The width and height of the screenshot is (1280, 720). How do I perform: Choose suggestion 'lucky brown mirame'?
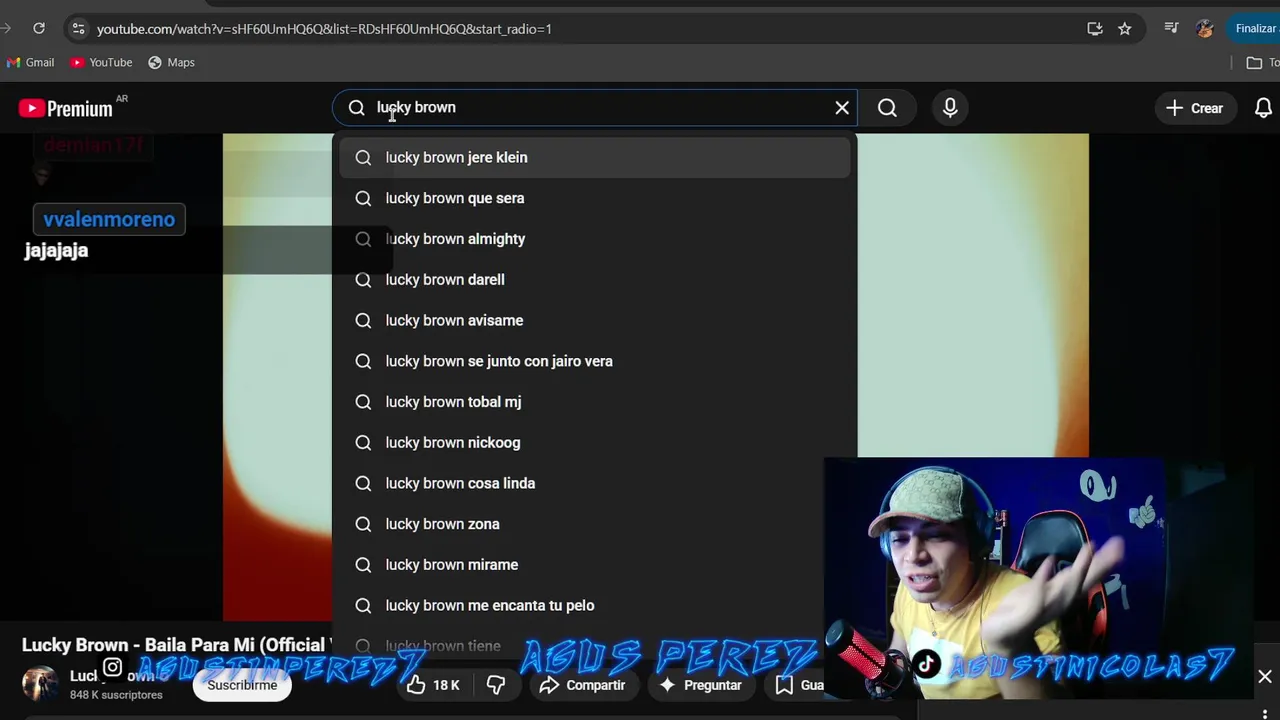pyautogui.click(x=595, y=565)
